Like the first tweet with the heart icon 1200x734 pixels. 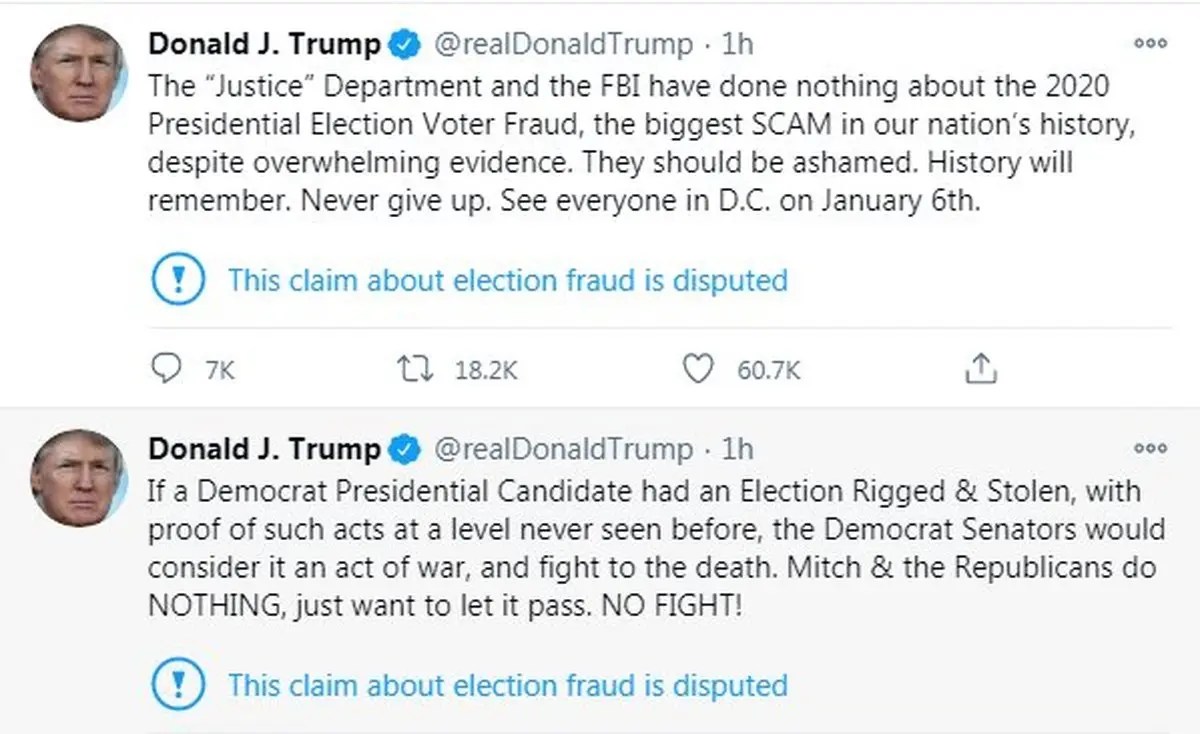coord(697,370)
